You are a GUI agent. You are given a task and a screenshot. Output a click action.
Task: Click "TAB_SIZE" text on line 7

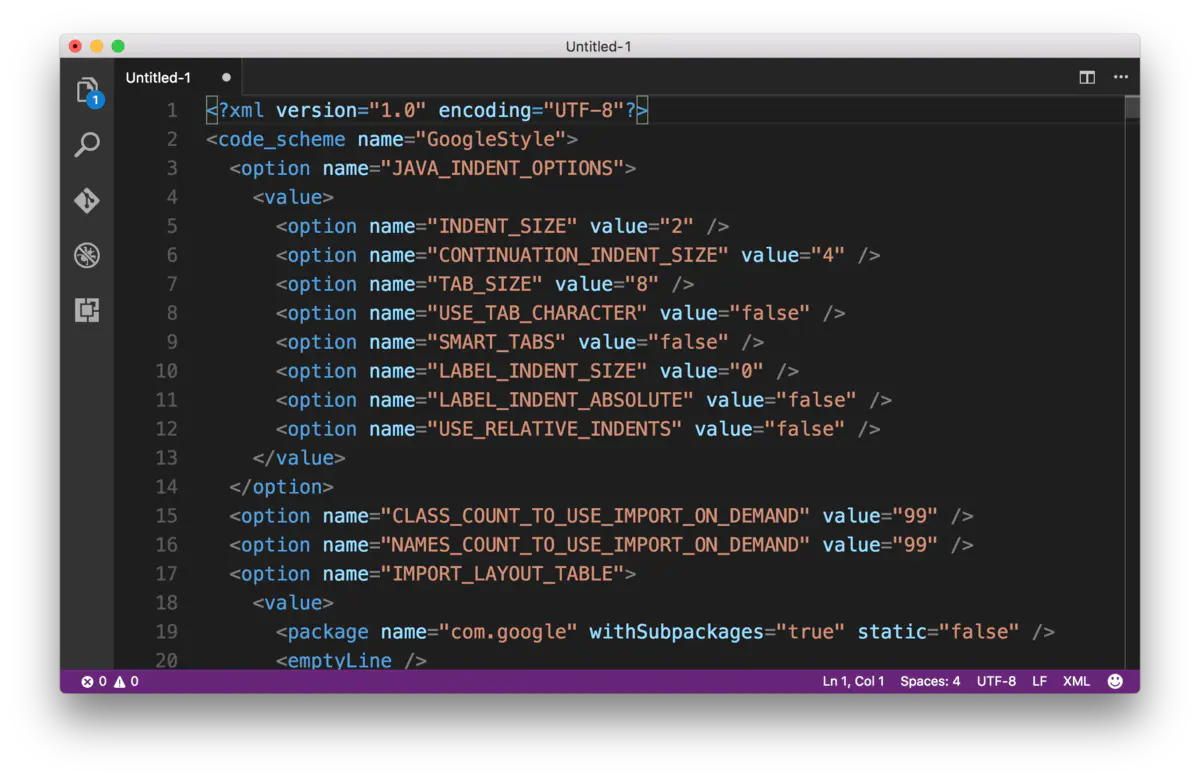(x=485, y=285)
